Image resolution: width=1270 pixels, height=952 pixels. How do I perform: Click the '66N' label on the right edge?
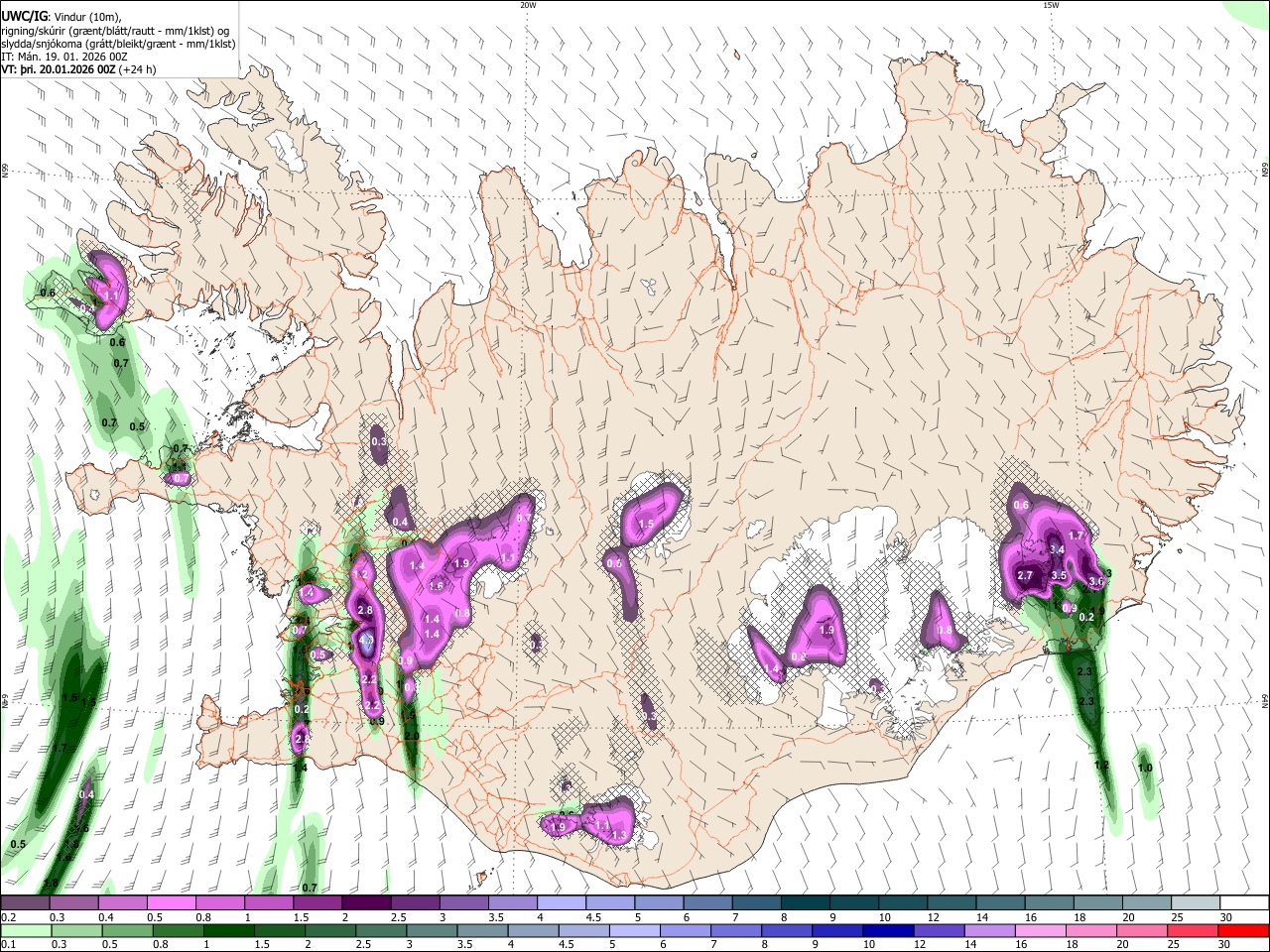pos(1265,171)
